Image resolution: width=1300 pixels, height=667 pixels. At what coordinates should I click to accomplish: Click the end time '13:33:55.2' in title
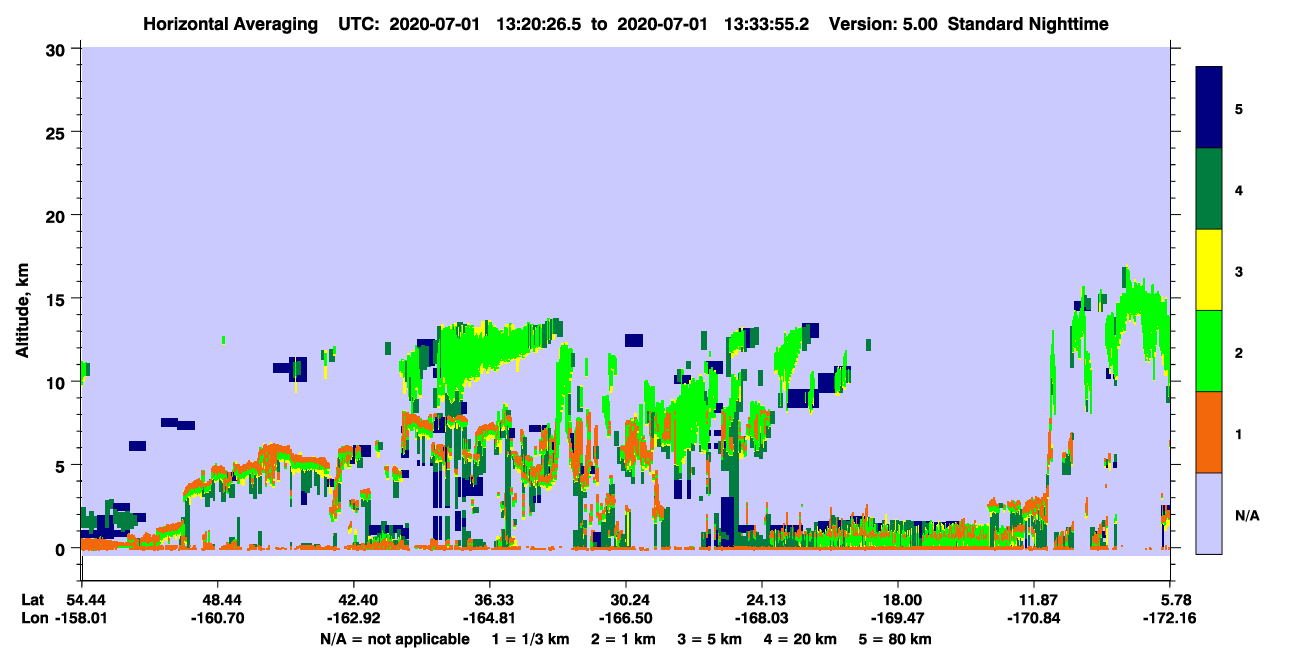768,24
